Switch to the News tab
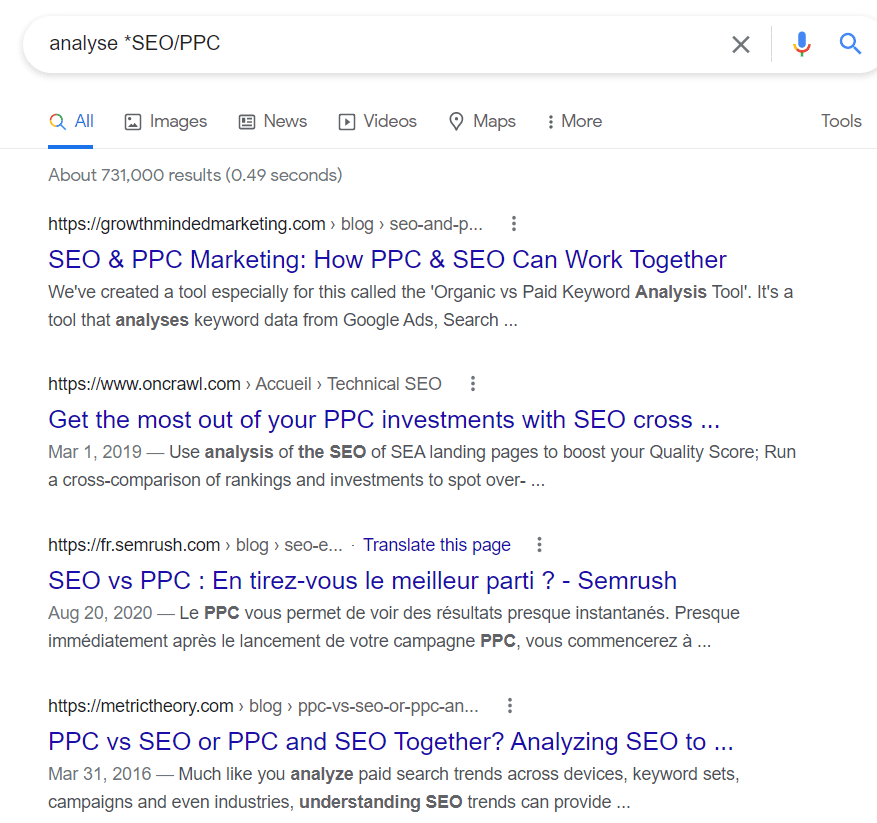 (272, 122)
